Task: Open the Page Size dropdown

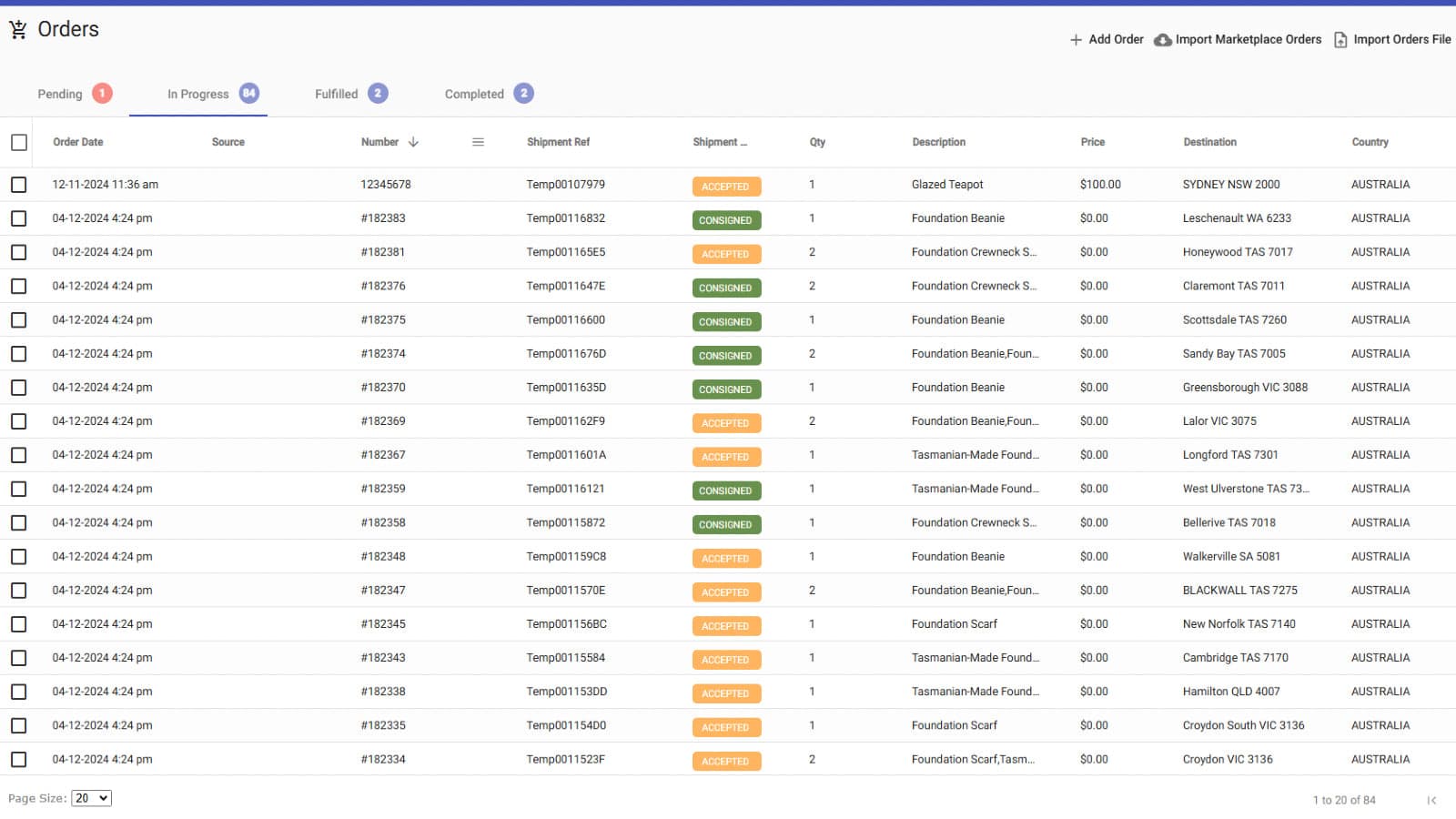Action: click(x=91, y=798)
